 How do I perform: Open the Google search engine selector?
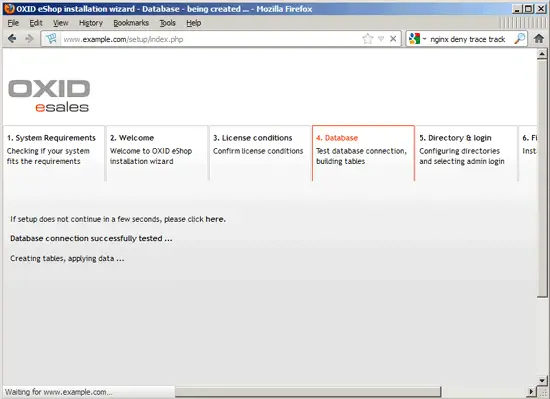click(417, 39)
